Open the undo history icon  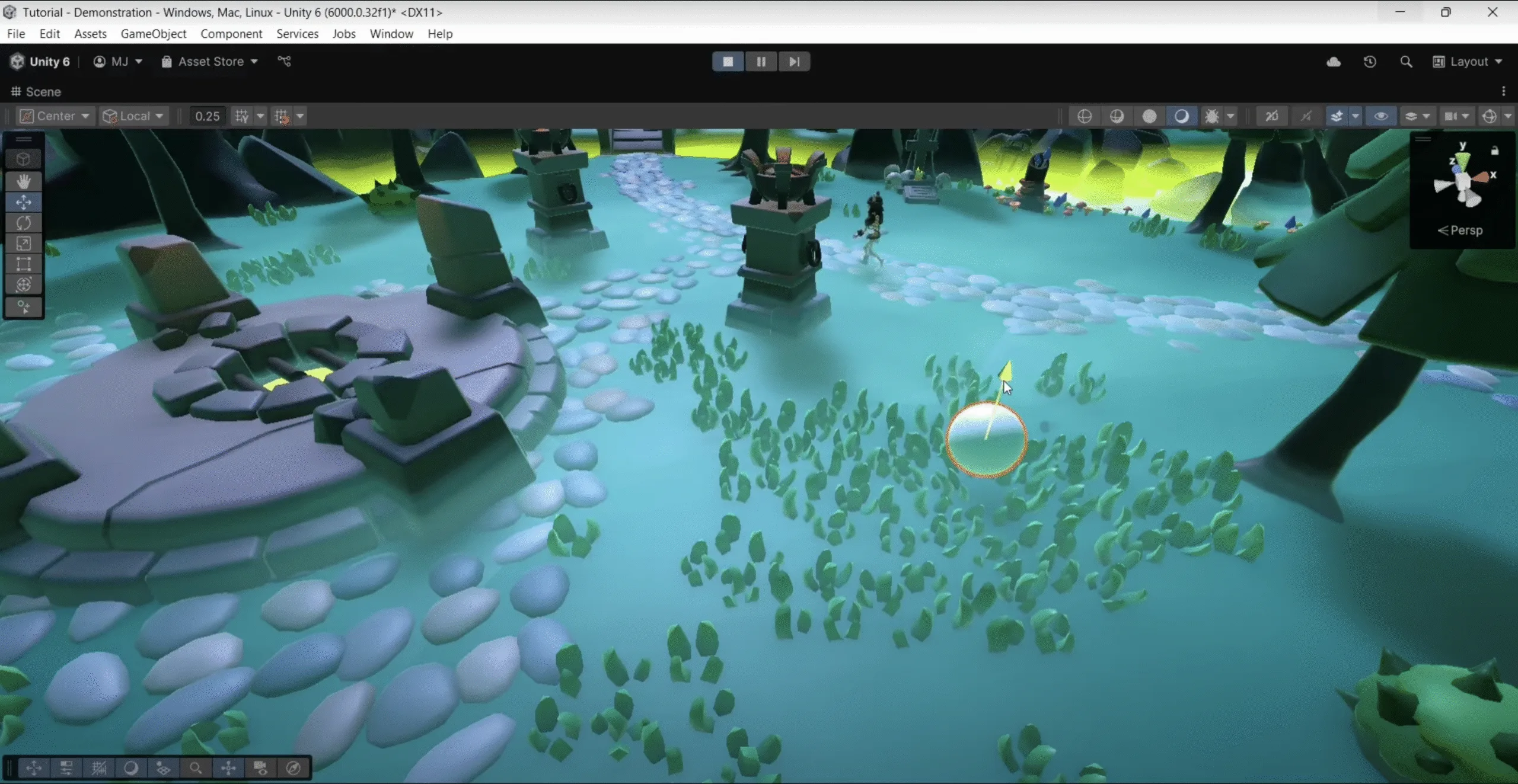(1370, 62)
